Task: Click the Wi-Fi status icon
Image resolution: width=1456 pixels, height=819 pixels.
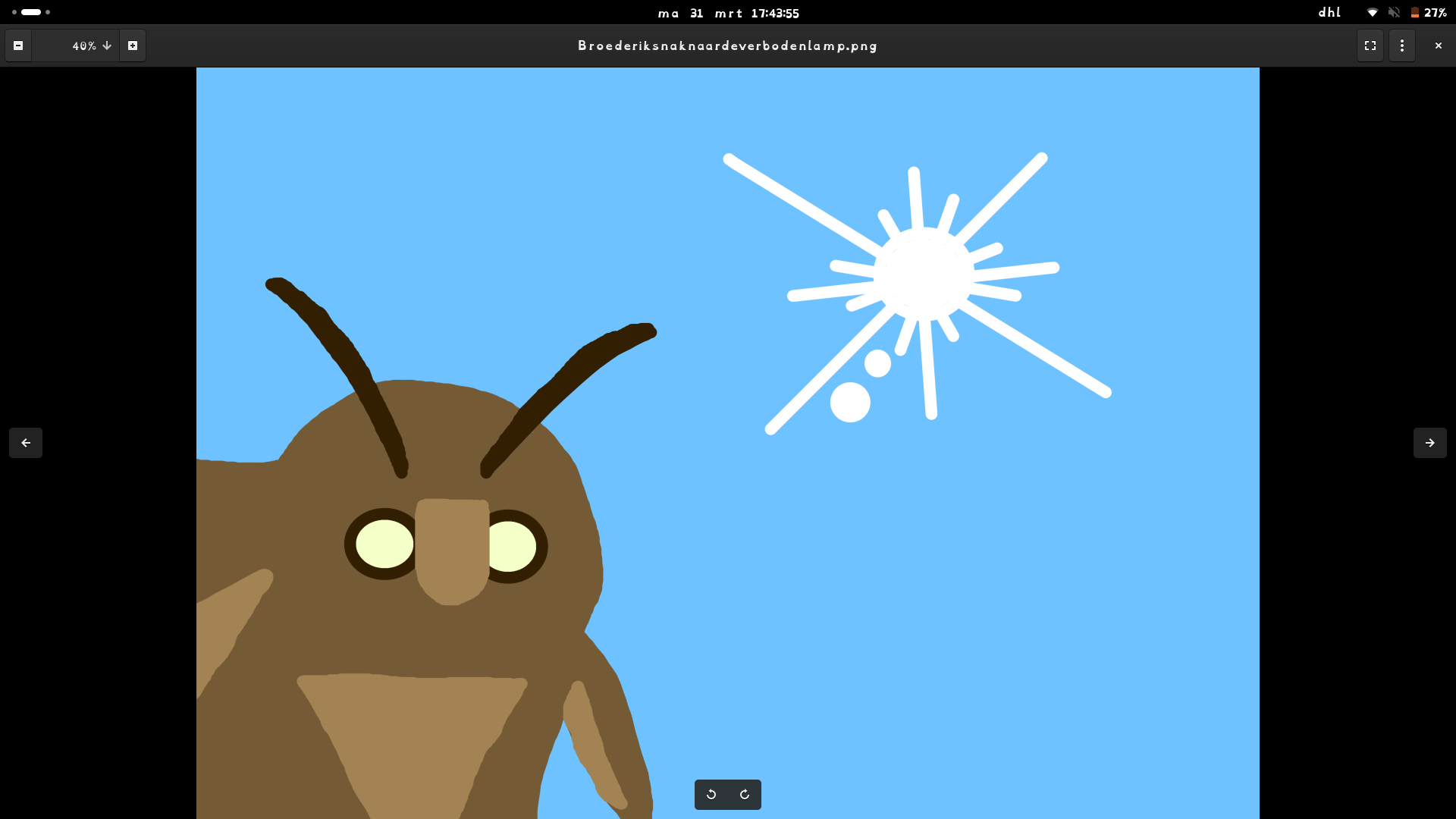Action: tap(1373, 13)
